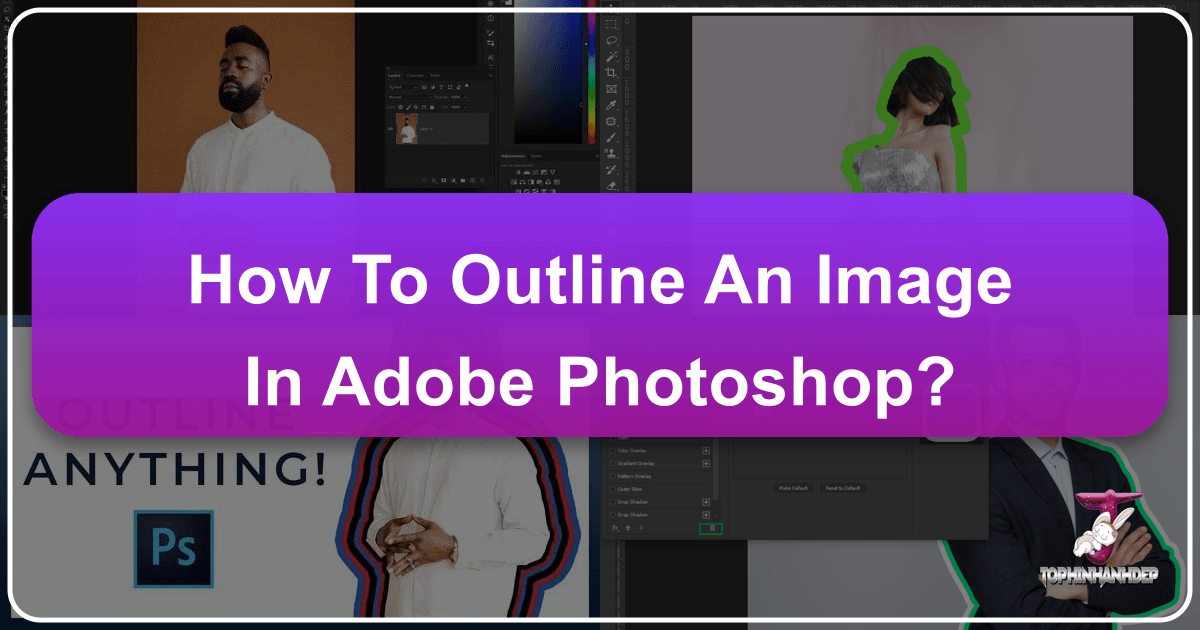Image resolution: width=1200 pixels, height=630 pixels.
Task: Enable the Gradient Overlay checkbox
Action: pyautogui.click(x=614, y=463)
